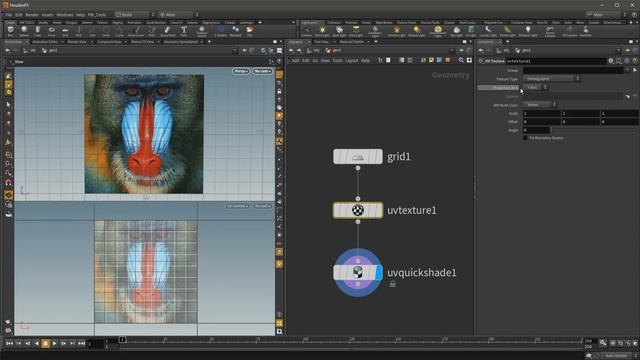Click the Auto Update button
The image size is (640, 360).
coord(616,356)
